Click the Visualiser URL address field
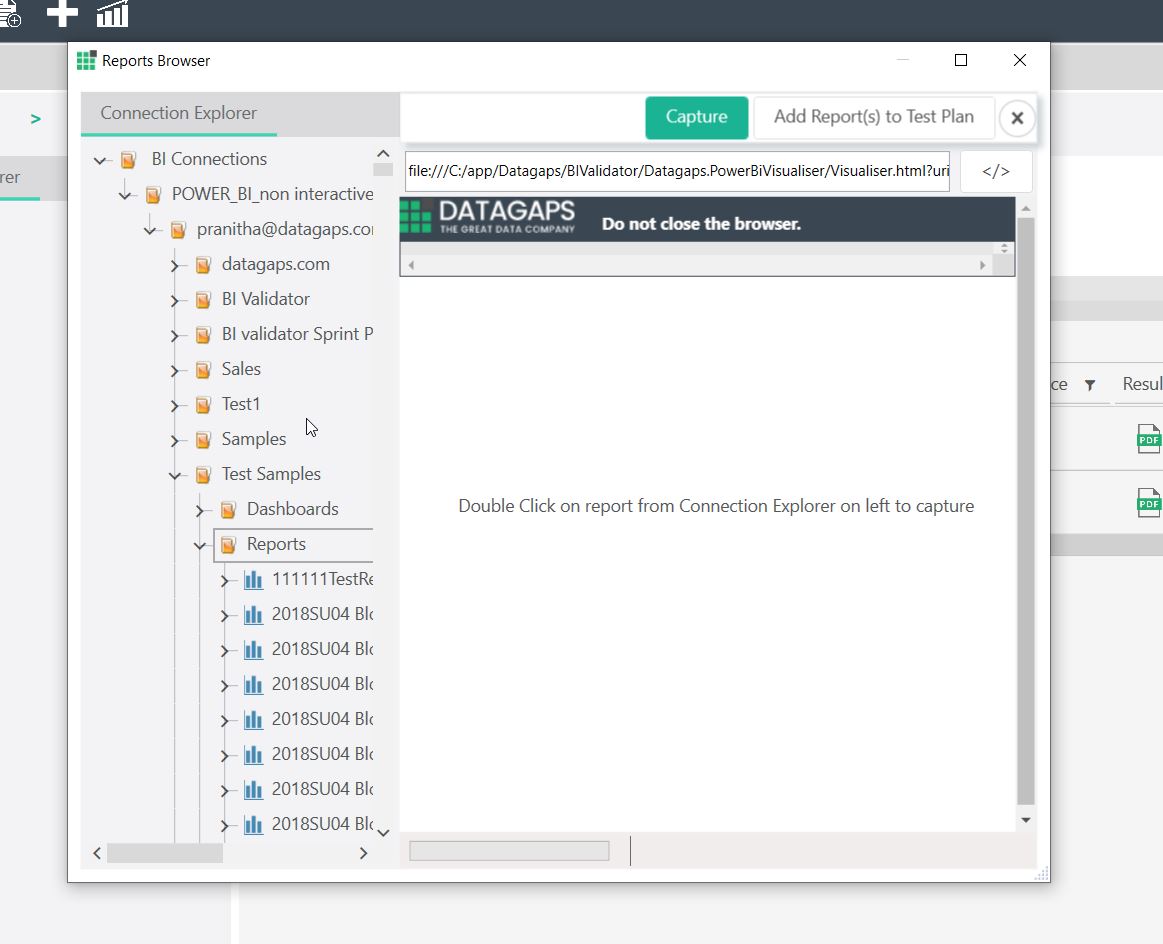This screenshot has height=944, width=1163. click(677, 171)
